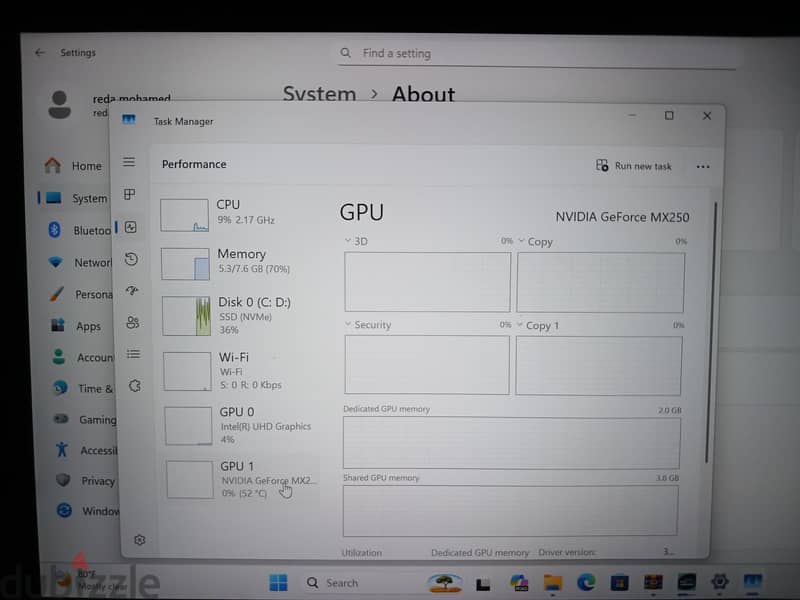Click System in the Settings breadcrumb
This screenshot has height=600, width=800.
(x=319, y=94)
